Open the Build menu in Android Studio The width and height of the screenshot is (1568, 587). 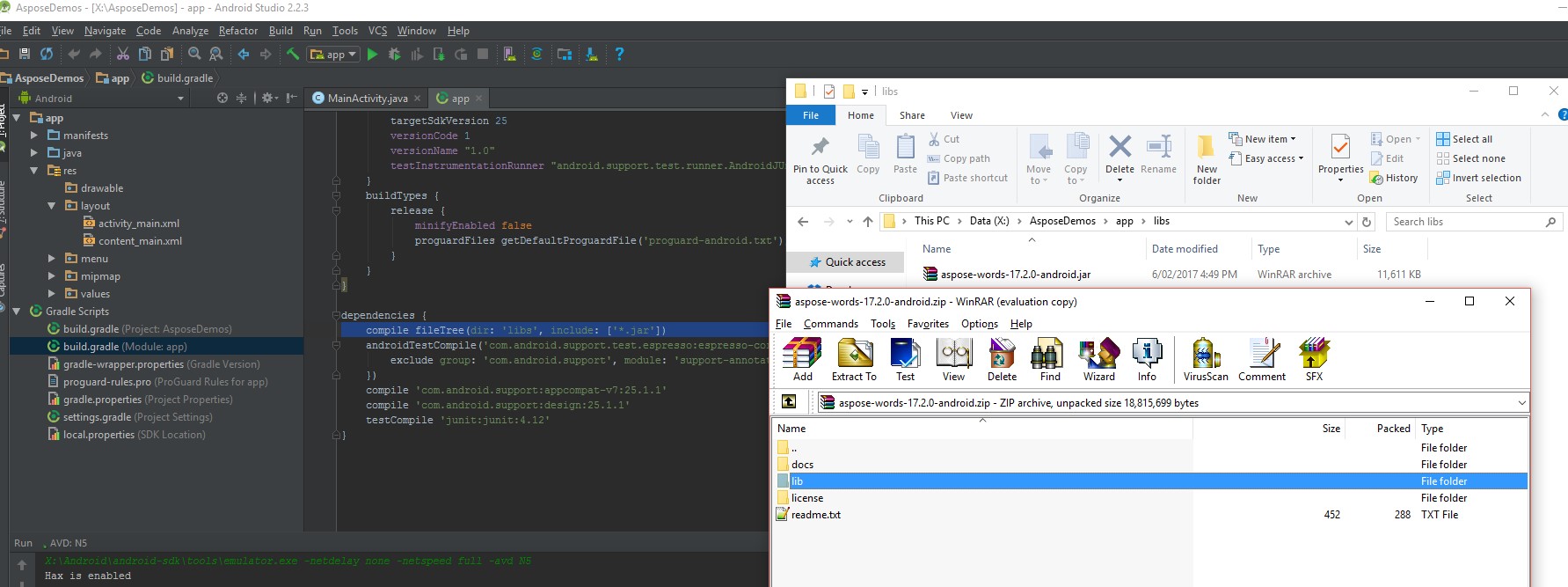click(281, 31)
